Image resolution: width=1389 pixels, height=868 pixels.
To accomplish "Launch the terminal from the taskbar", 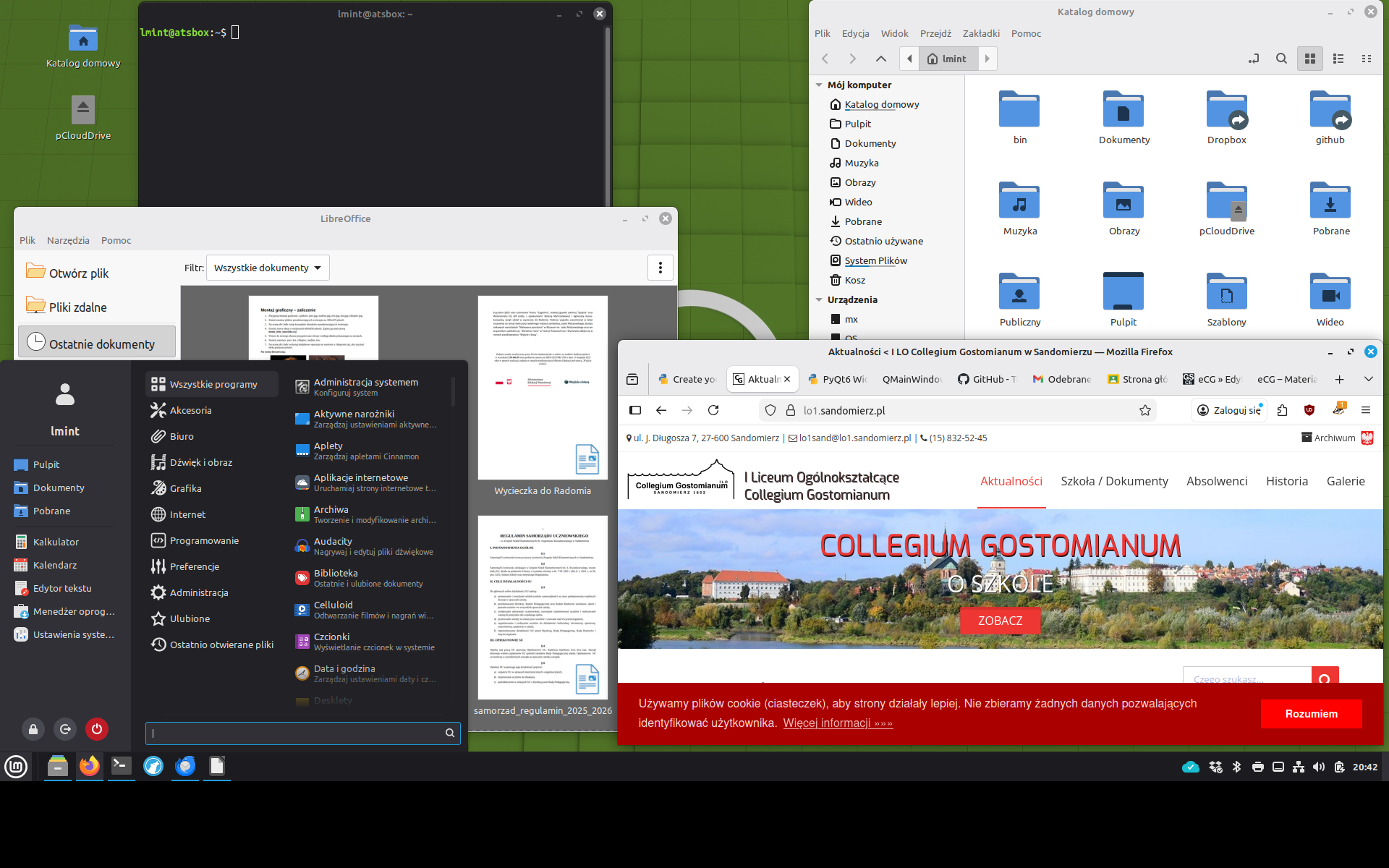I will coord(121,767).
